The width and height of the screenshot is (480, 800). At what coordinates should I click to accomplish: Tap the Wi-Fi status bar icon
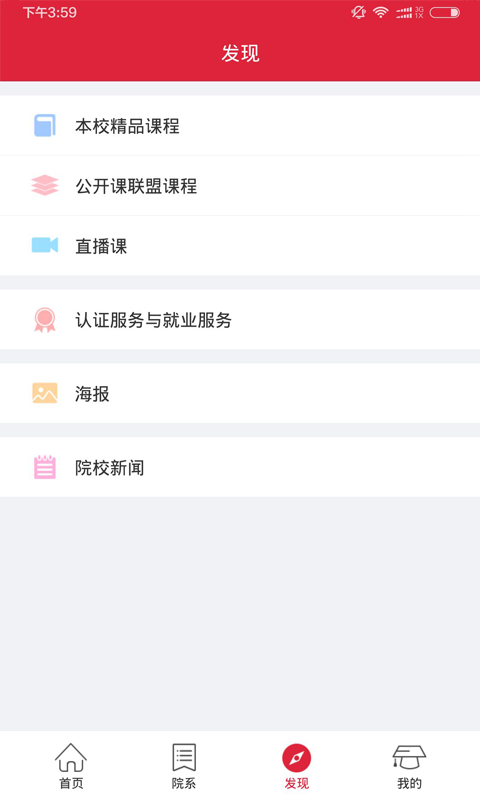click(x=381, y=12)
